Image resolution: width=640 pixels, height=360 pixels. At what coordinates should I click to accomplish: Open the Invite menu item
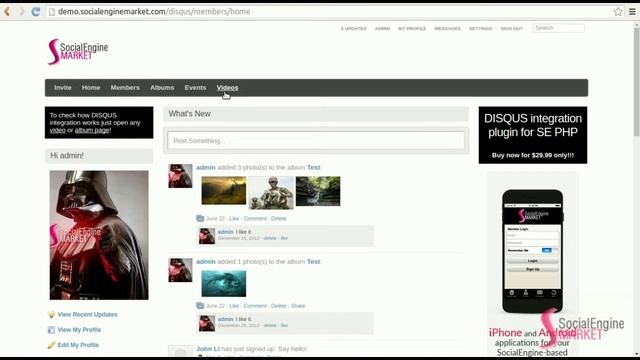click(63, 87)
